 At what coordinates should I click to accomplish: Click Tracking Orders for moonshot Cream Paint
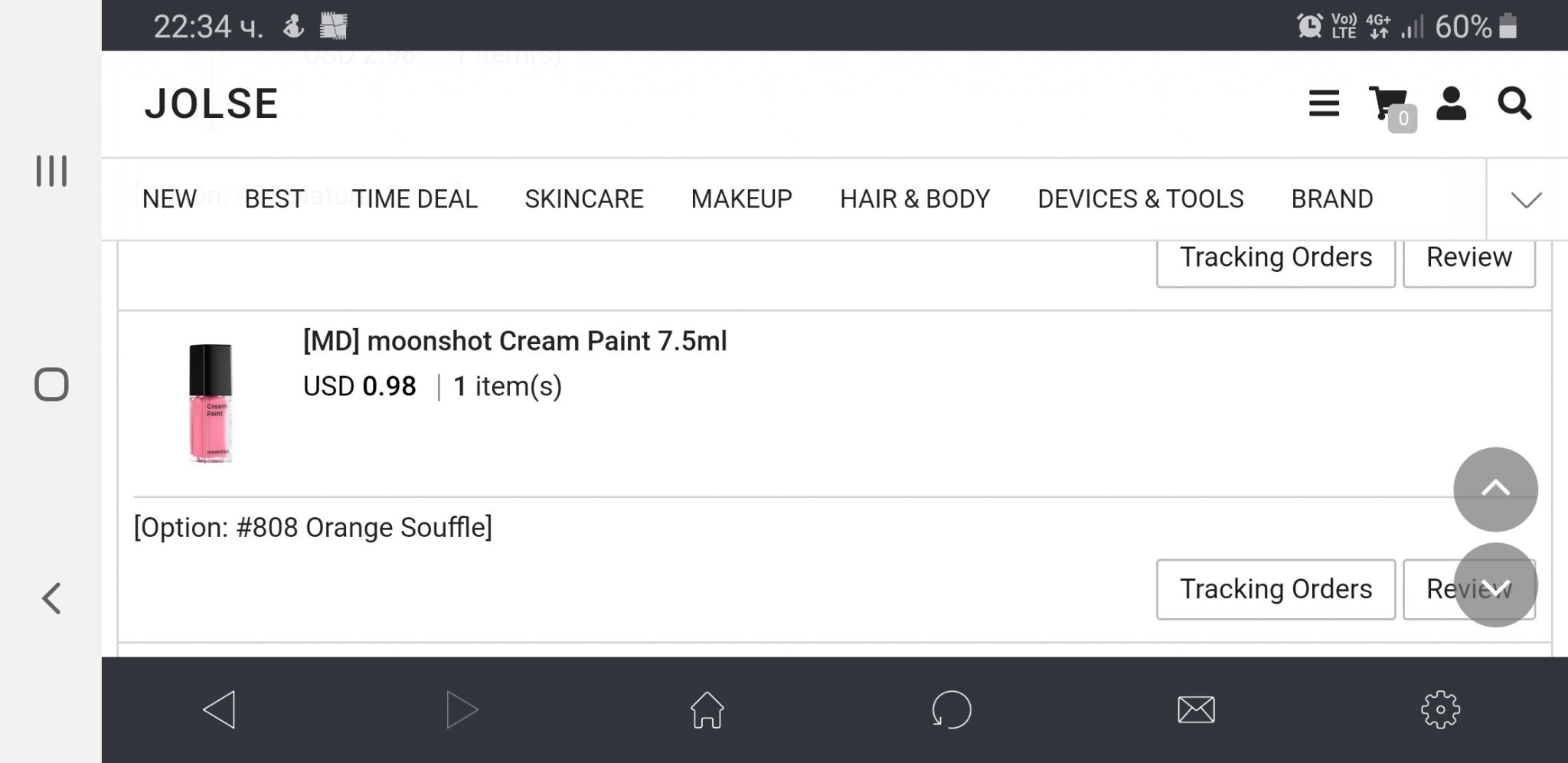click(1276, 589)
